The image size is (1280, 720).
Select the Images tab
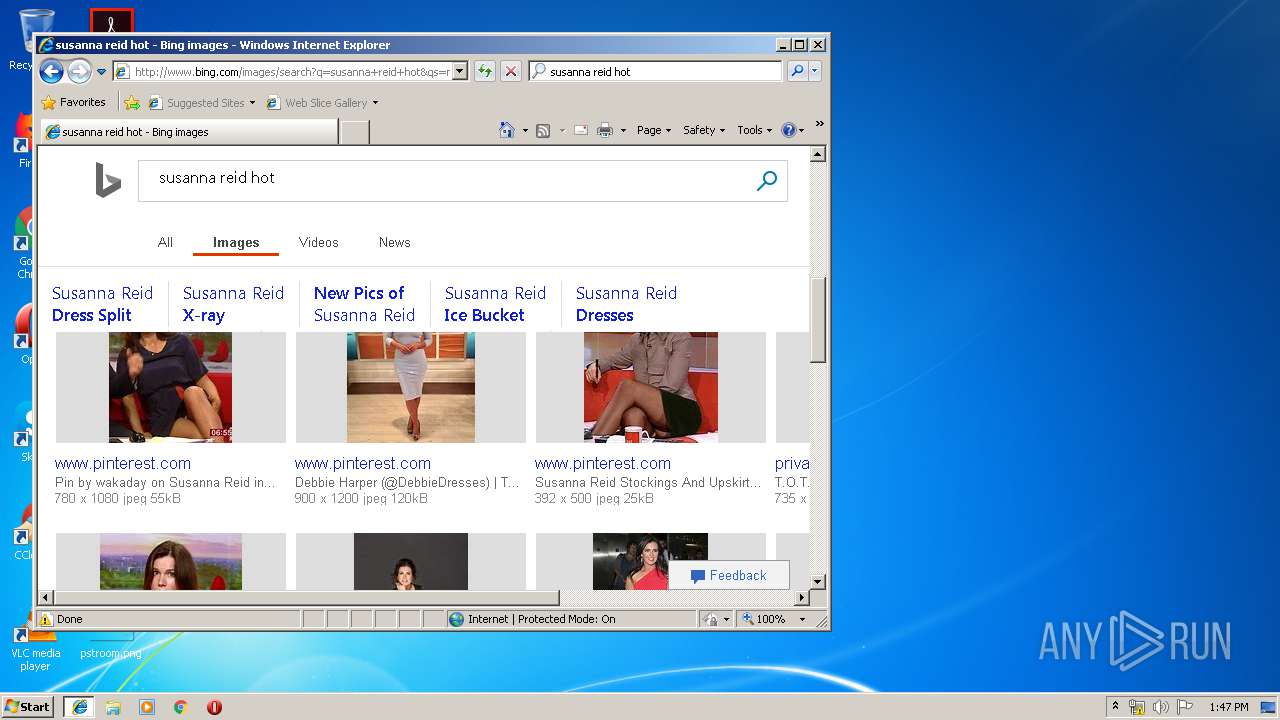[x=236, y=242]
